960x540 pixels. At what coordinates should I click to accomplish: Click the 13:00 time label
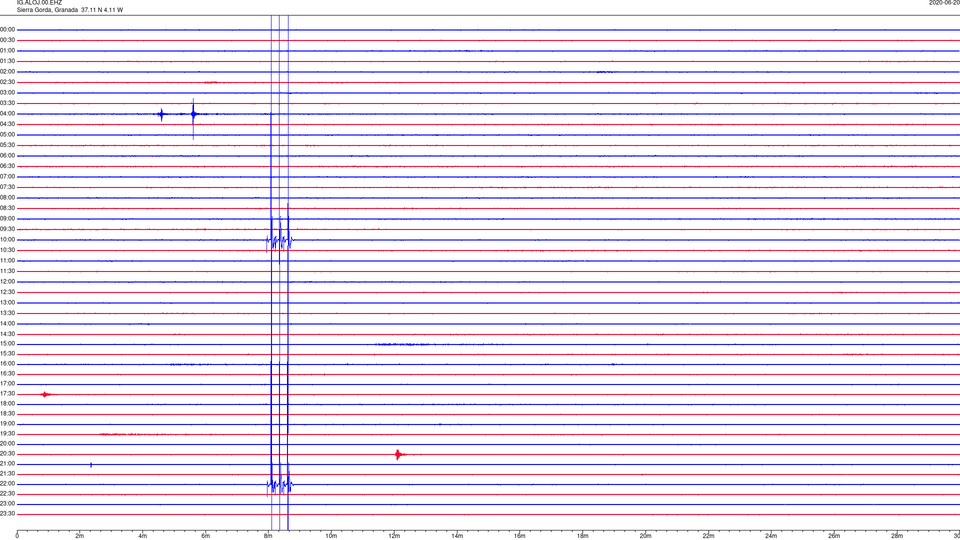pos(8,302)
